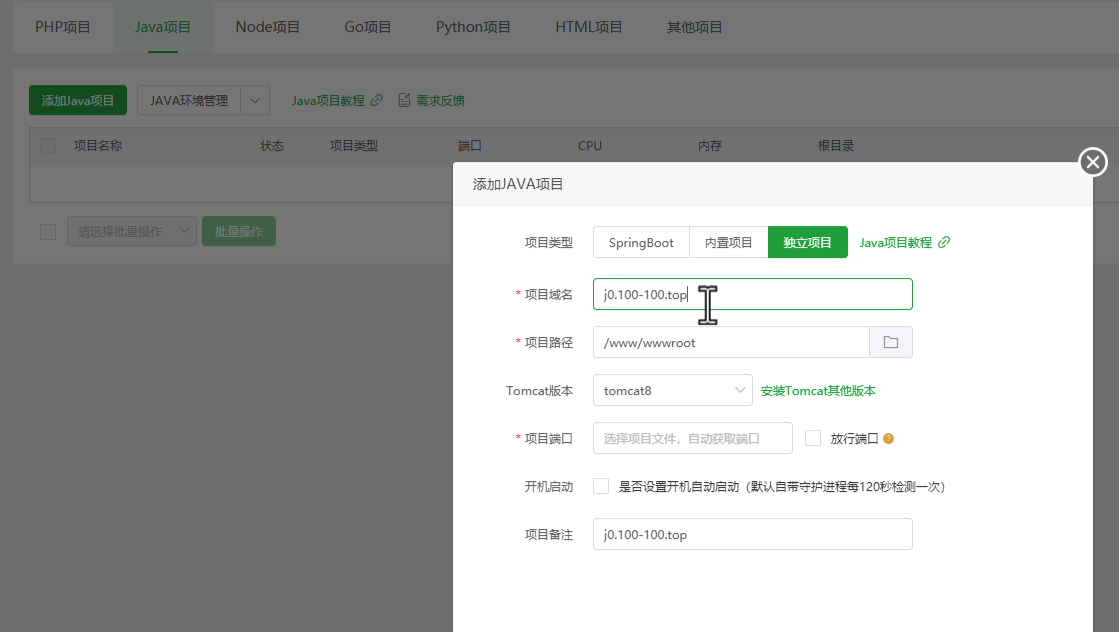This screenshot has width=1119, height=632.
Task: Click the 根目录 column header
Action: [x=836, y=146]
